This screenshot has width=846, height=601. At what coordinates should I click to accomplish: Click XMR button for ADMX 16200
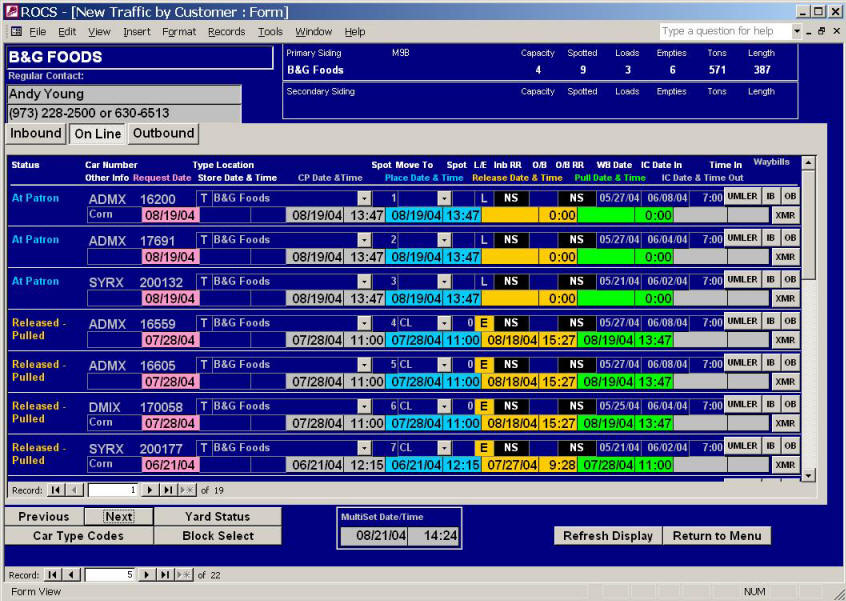point(785,215)
